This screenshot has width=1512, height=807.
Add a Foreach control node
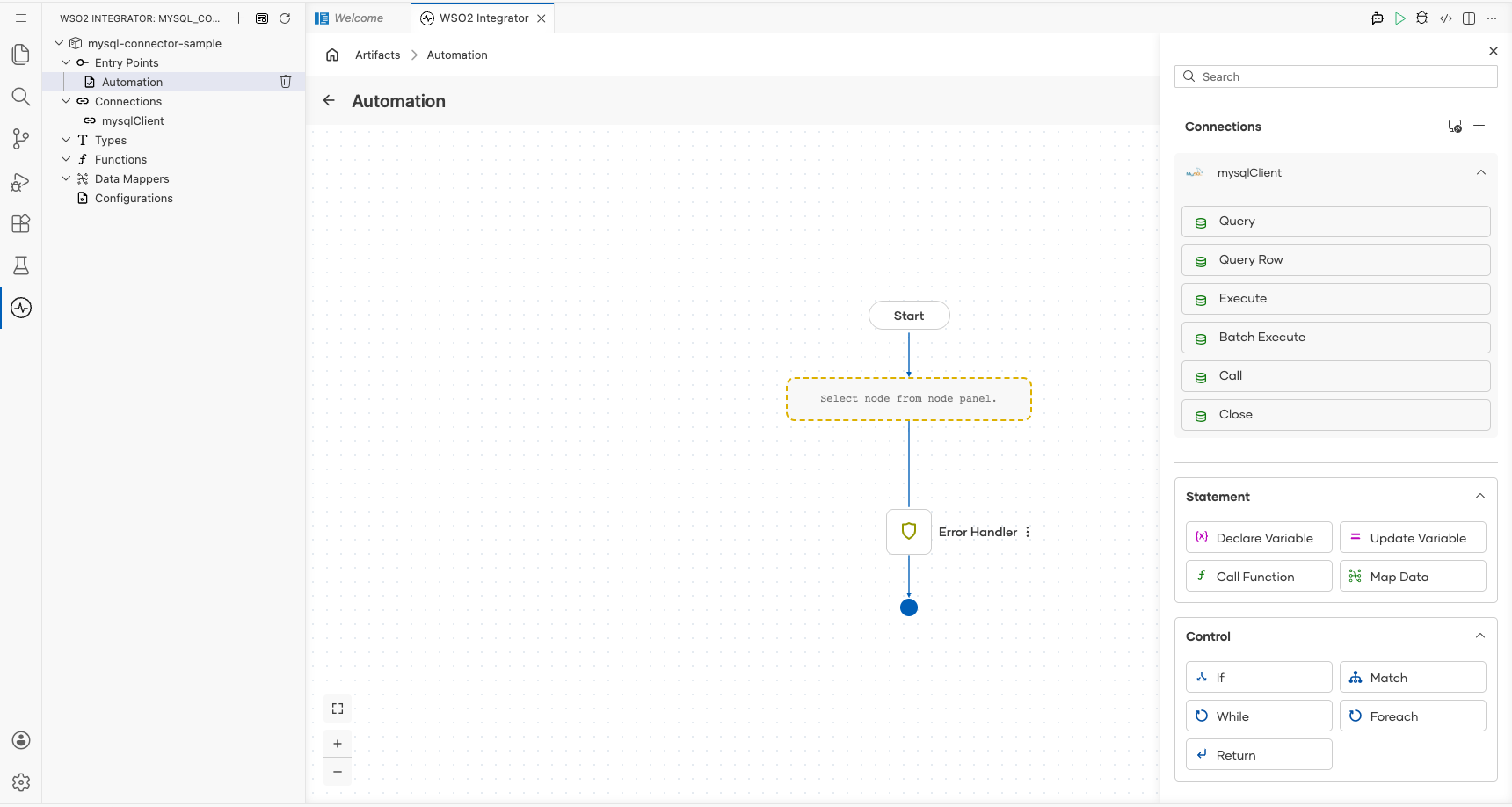pos(1413,716)
